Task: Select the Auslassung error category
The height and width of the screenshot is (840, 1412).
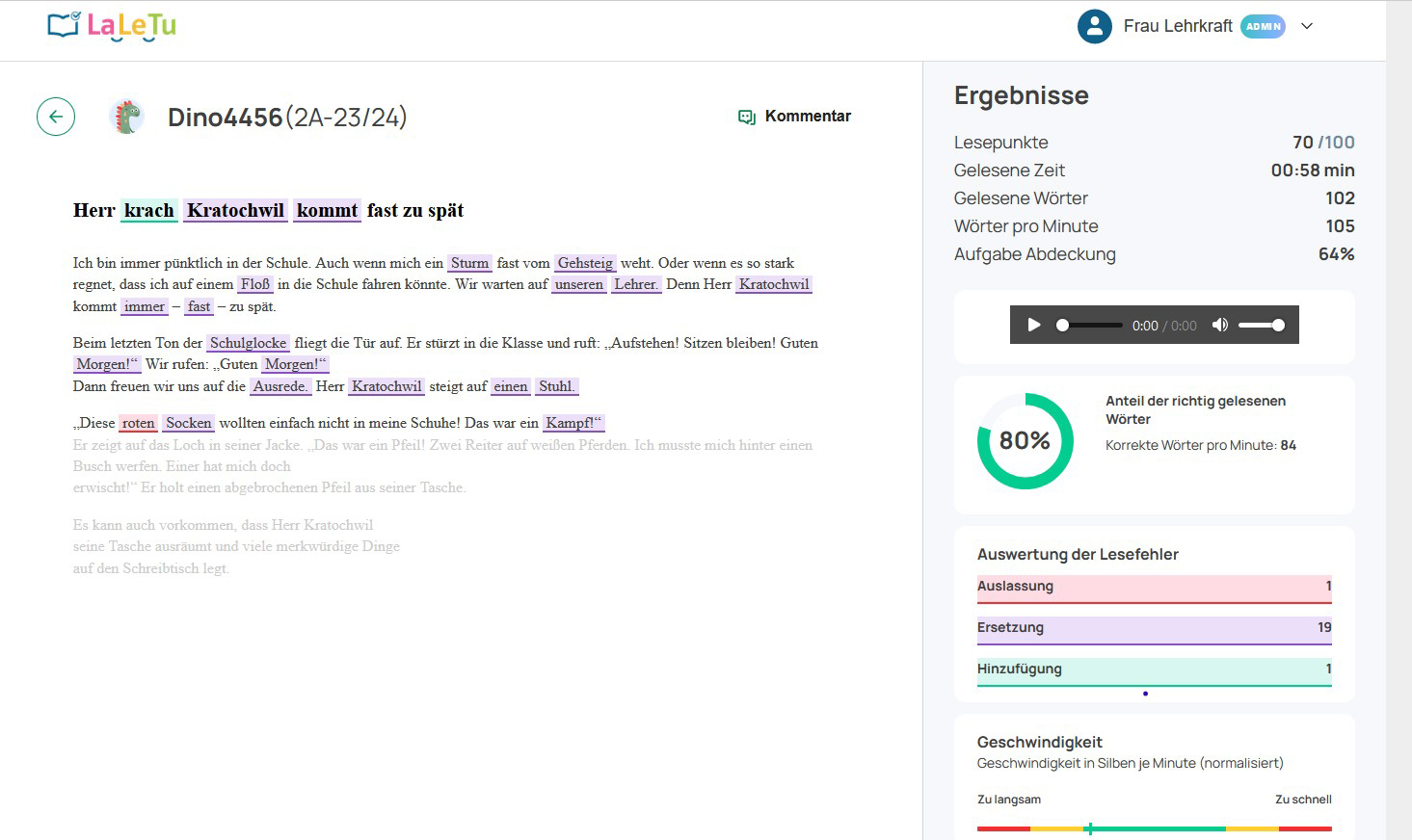Action: [x=1154, y=587]
